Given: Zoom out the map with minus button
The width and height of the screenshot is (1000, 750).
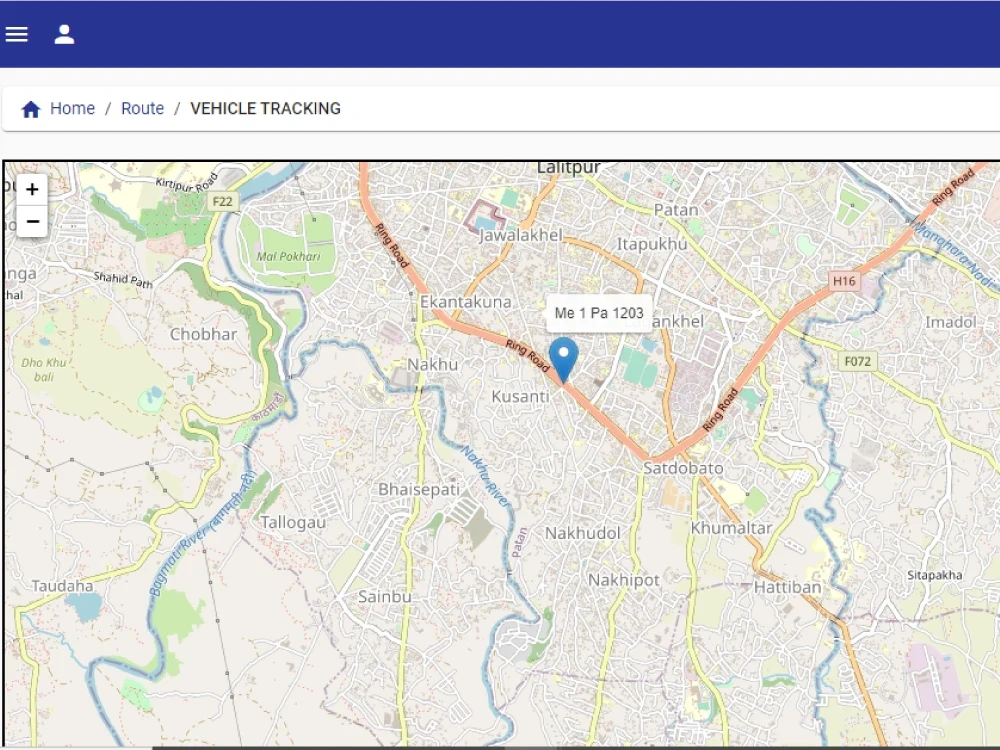Looking at the screenshot, I should click(32, 221).
